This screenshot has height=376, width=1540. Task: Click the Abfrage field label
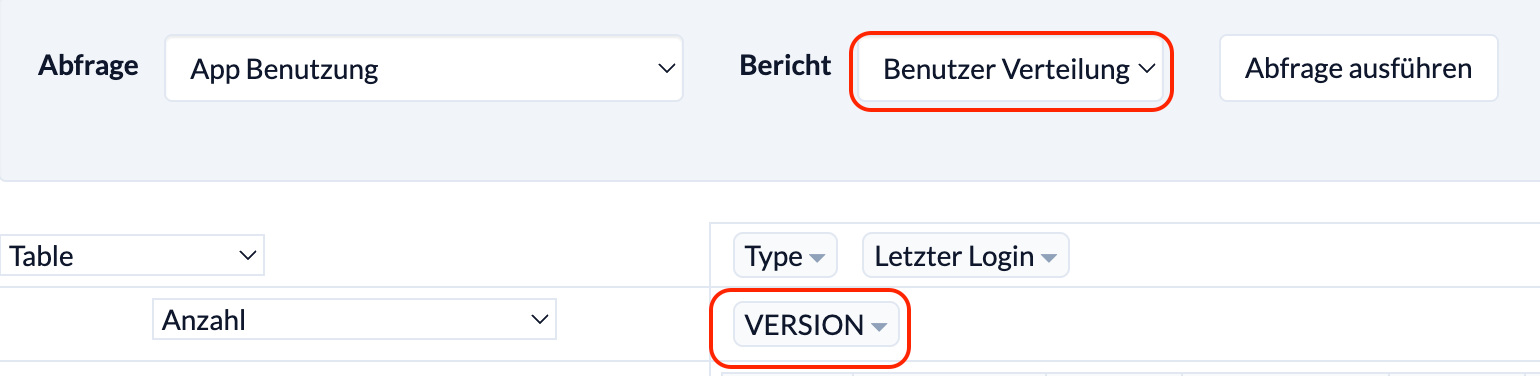tap(88, 66)
